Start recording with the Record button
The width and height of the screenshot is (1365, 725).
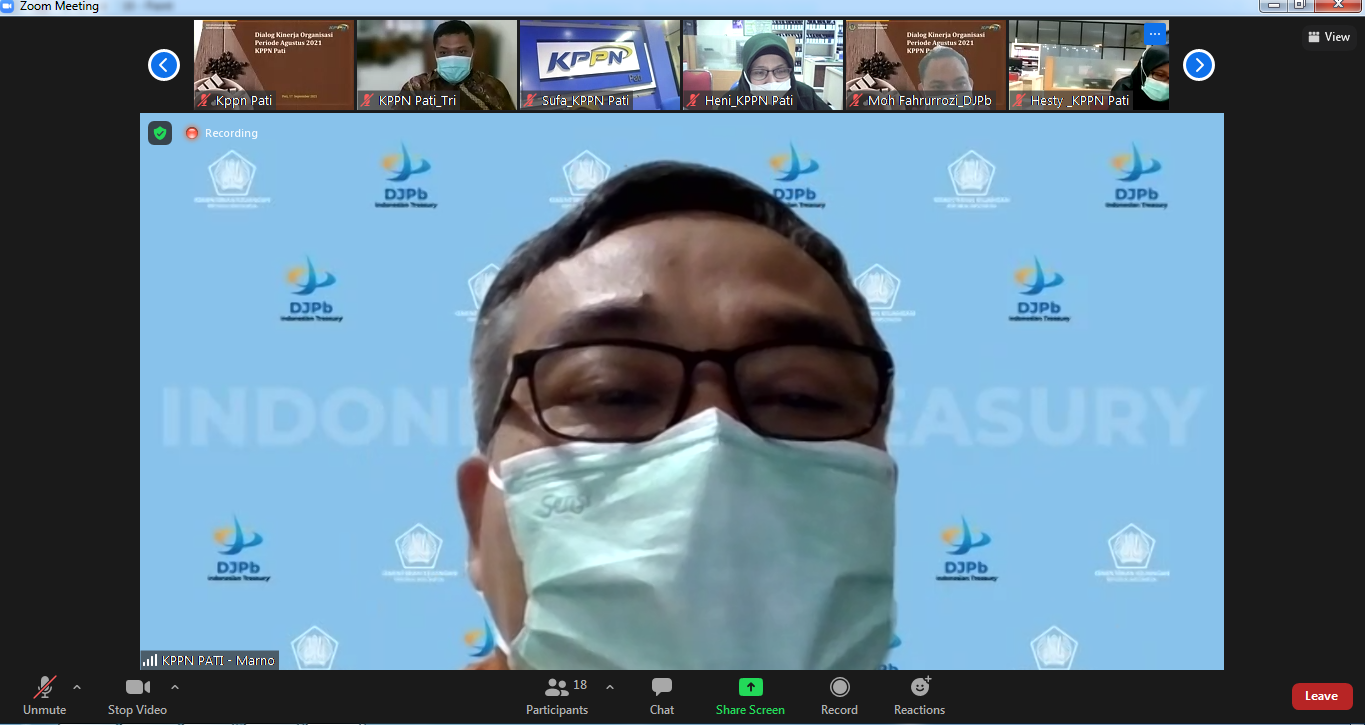(839, 696)
